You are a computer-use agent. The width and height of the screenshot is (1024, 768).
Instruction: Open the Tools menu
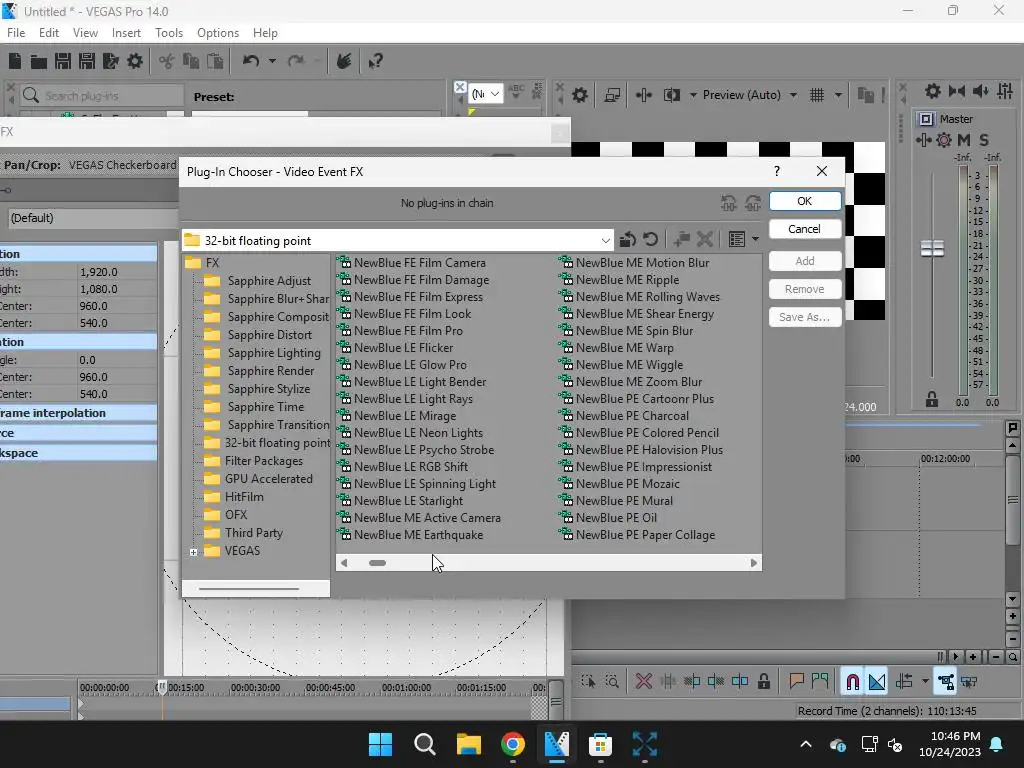pyautogui.click(x=169, y=33)
